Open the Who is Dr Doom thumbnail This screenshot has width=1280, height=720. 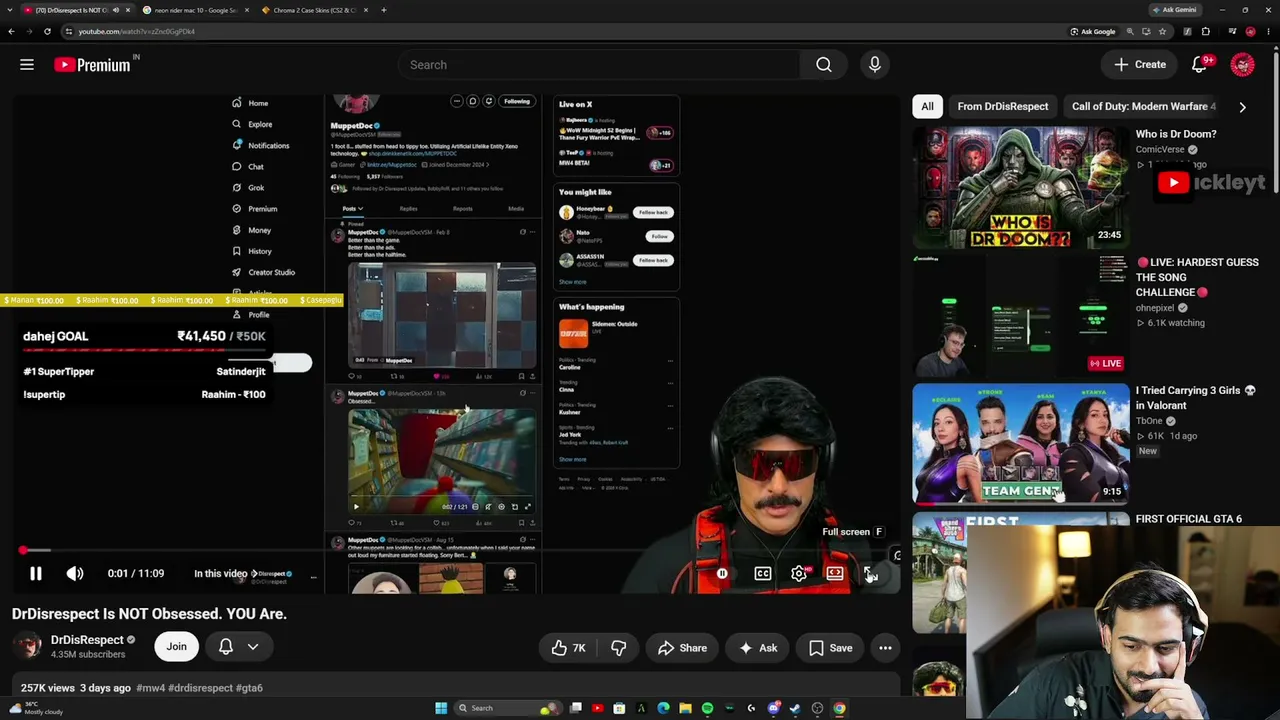tap(1021, 188)
